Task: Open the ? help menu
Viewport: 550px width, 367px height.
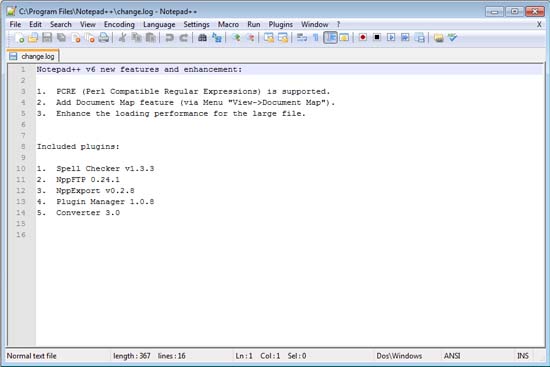Action: pyautogui.click(x=338, y=25)
